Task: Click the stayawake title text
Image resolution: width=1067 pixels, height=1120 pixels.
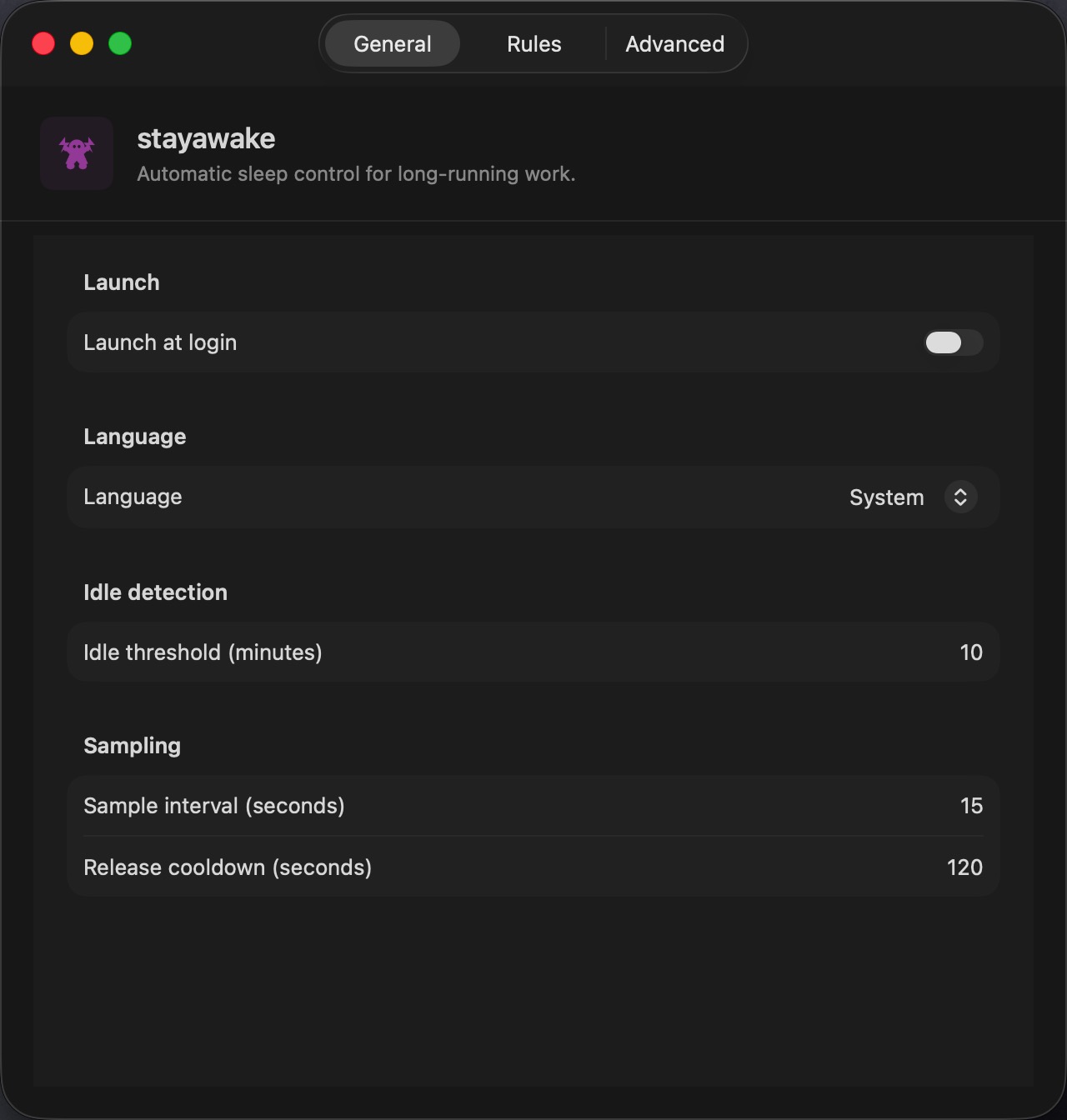Action: pyautogui.click(x=206, y=138)
